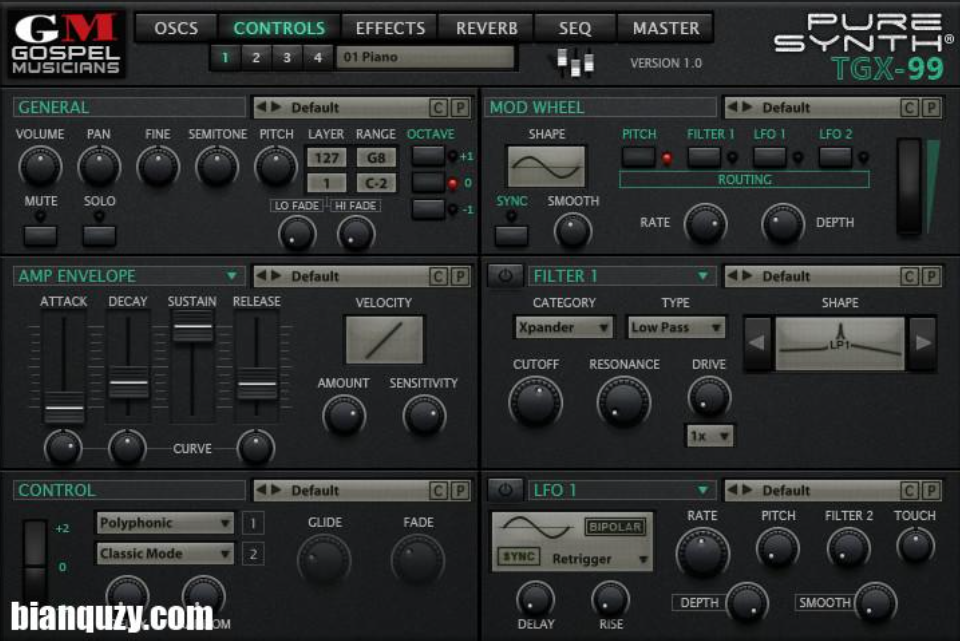960x641 pixels.
Task: Enable the Octave +1 button
Action: pos(428,156)
